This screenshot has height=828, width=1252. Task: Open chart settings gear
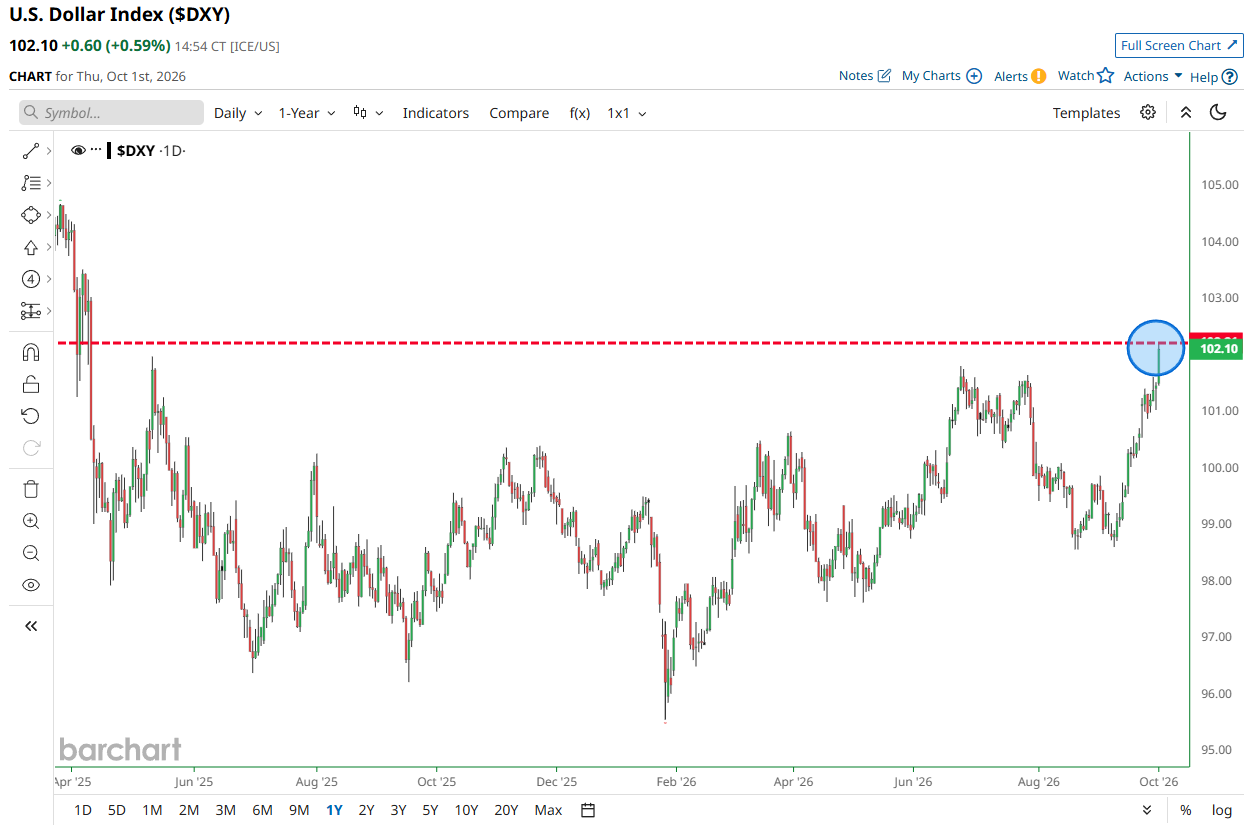[1148, 112]
